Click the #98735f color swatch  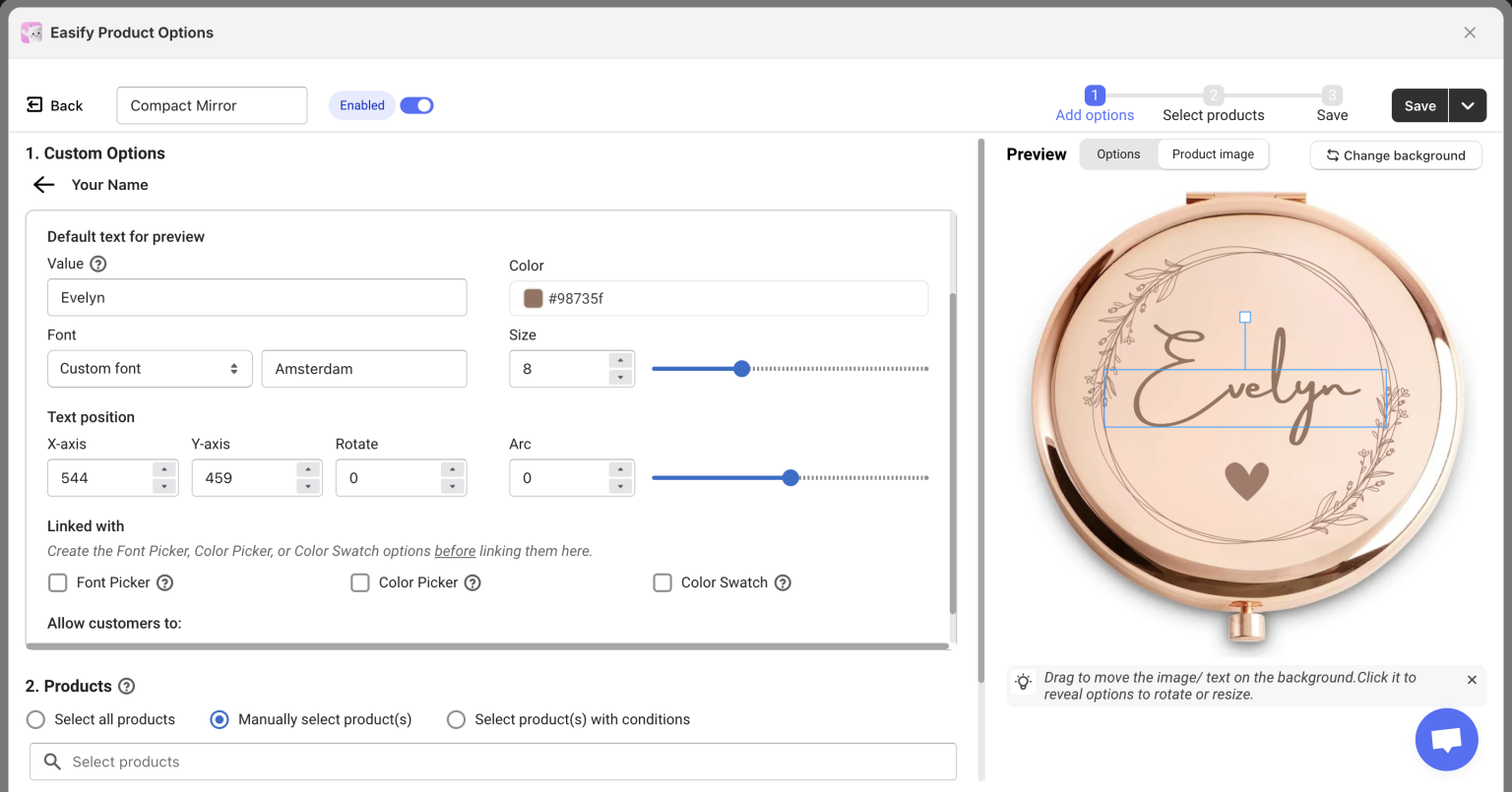(x=534, y=298)
